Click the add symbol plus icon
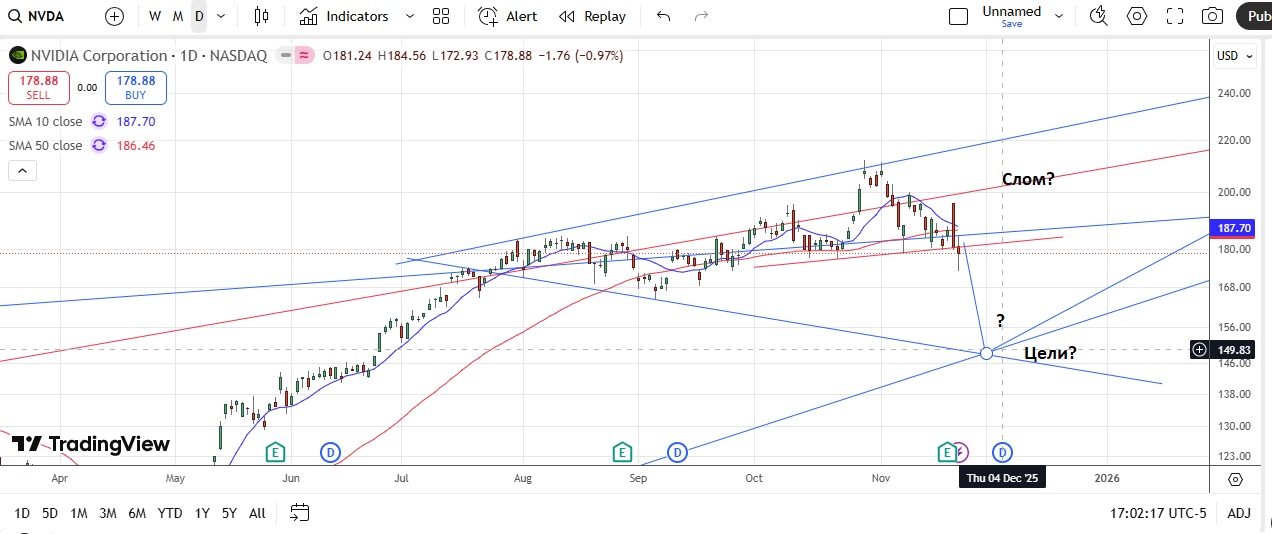The width and height of the screenshot is (1272, 534). (115, 16)
